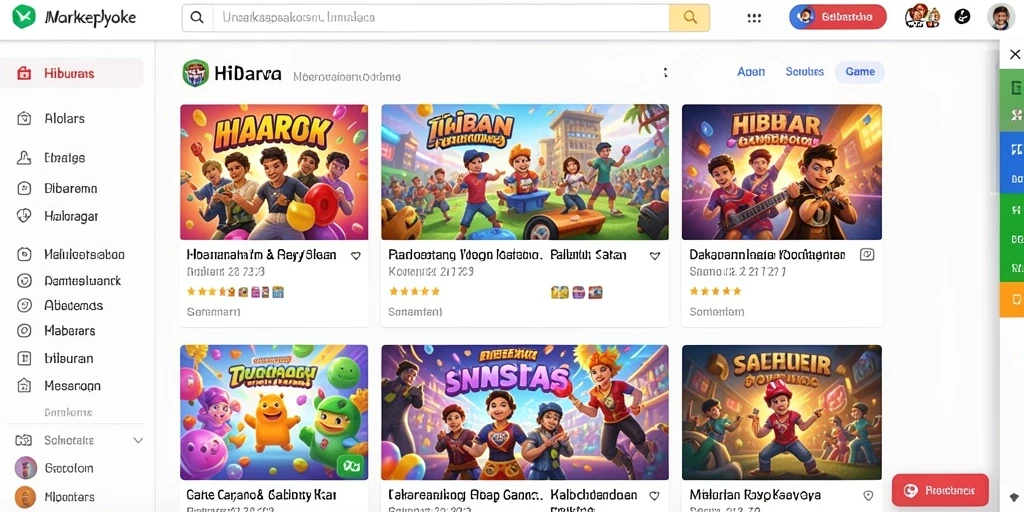Open the SAEHUEIR game thumbnail
The width and height of the screenshot is (1024, 512).
coord(782,413)
